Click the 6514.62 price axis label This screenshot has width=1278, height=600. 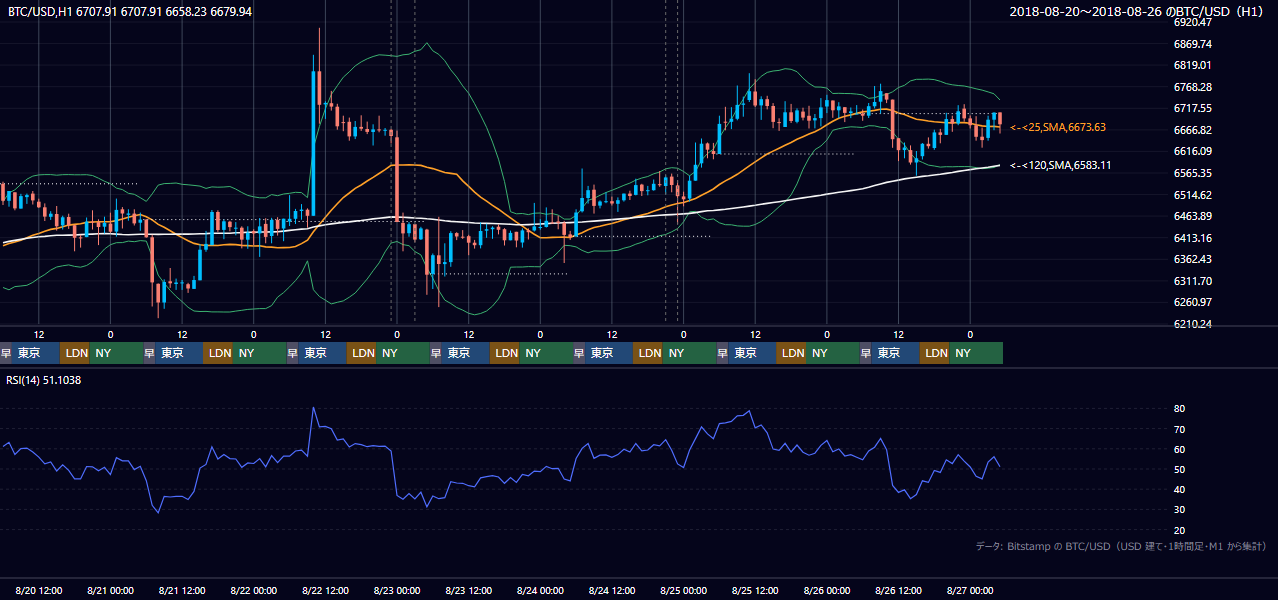click(1193, 195)
